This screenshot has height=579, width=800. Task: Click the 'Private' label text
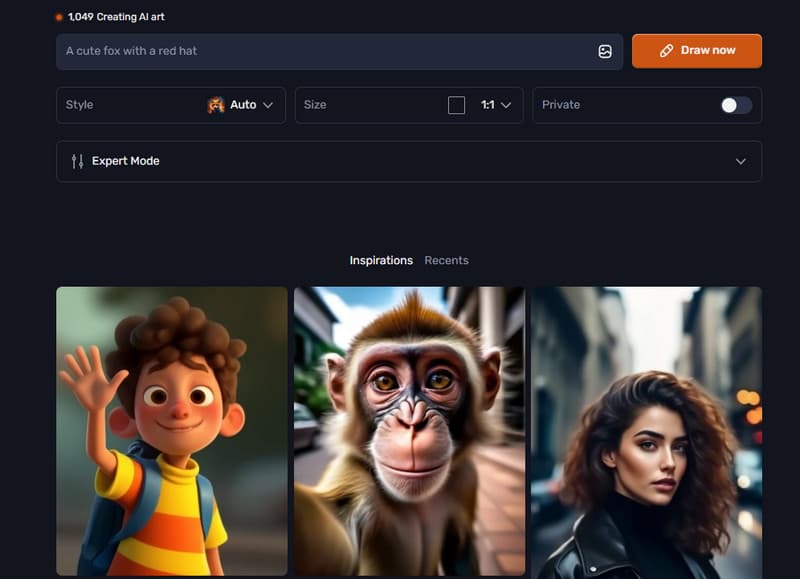561,105
